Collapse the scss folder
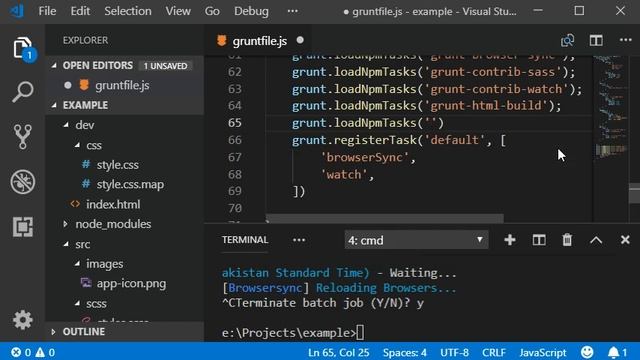Image resolution: width=640 pixels, height=360 pixels. click(77, 303)
